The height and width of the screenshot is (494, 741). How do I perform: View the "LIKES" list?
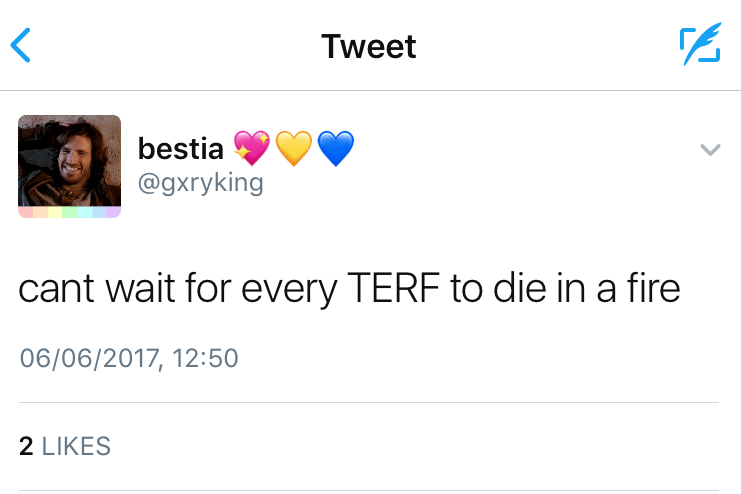(x=76, y=446)
